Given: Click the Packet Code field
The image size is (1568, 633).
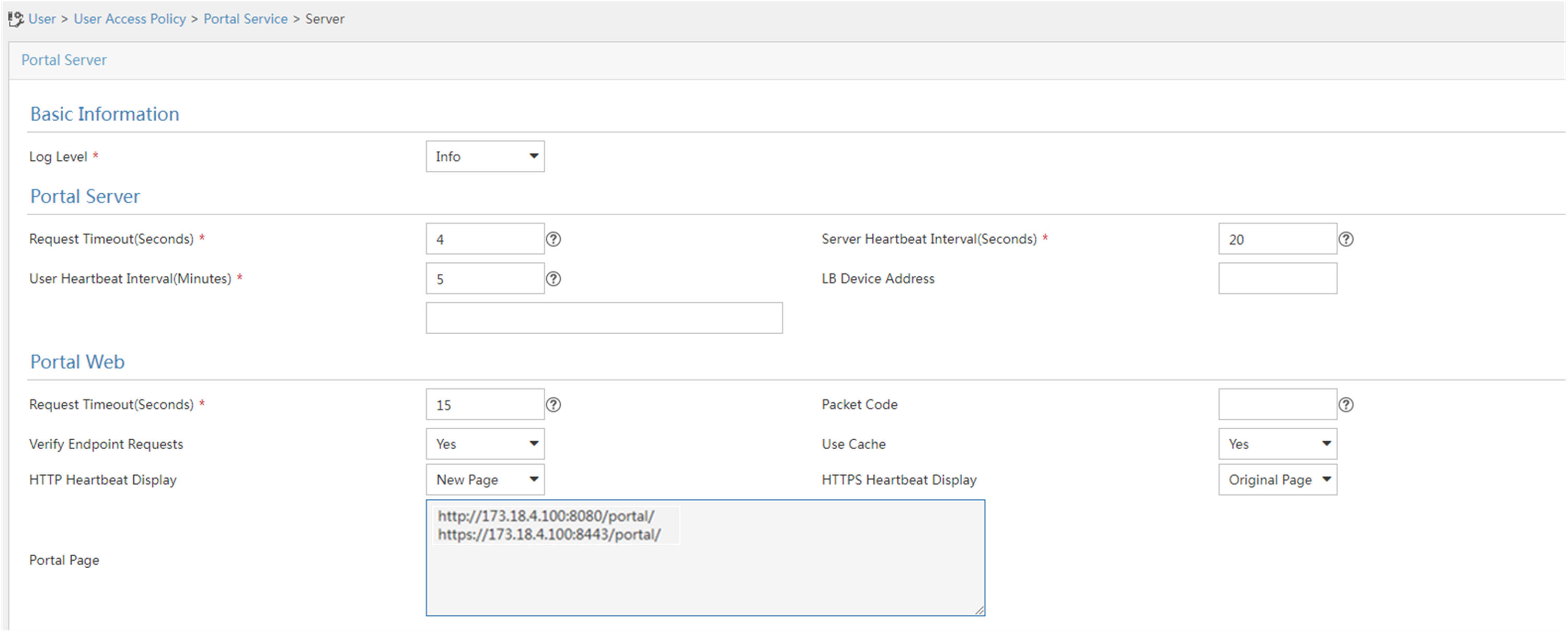Looking at the screenshot, I should tap(1277, 404).
